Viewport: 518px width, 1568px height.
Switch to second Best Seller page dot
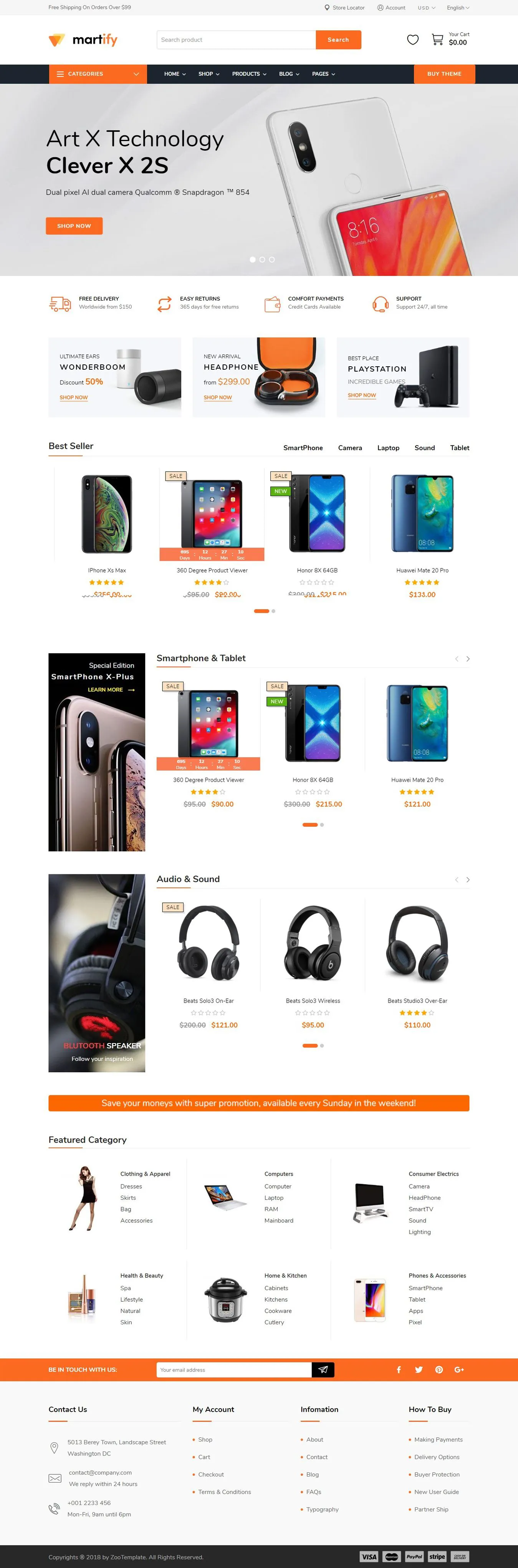pyautogui.click(x=273, y=611)
